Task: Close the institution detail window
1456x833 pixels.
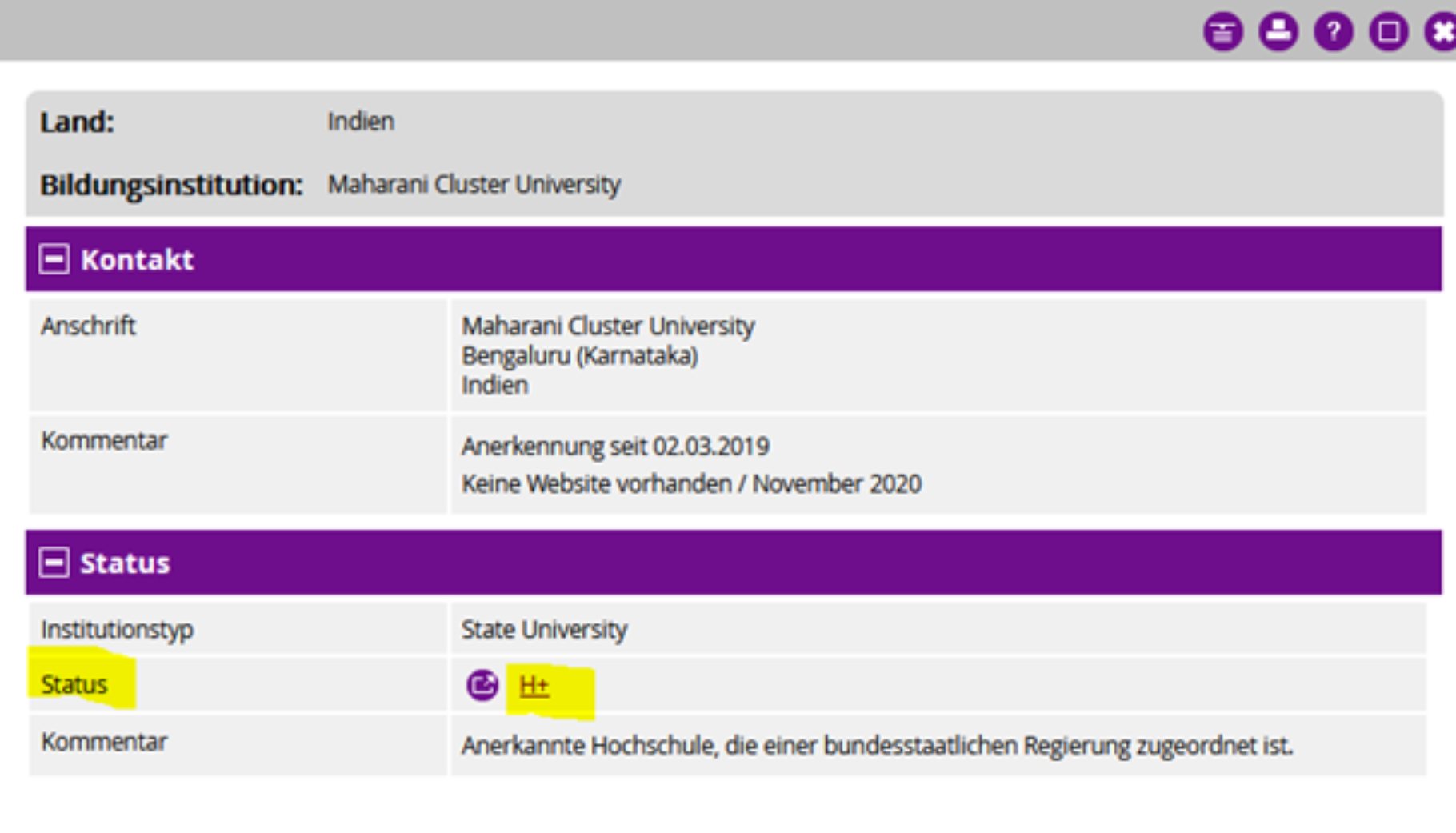Action: 1442,33
